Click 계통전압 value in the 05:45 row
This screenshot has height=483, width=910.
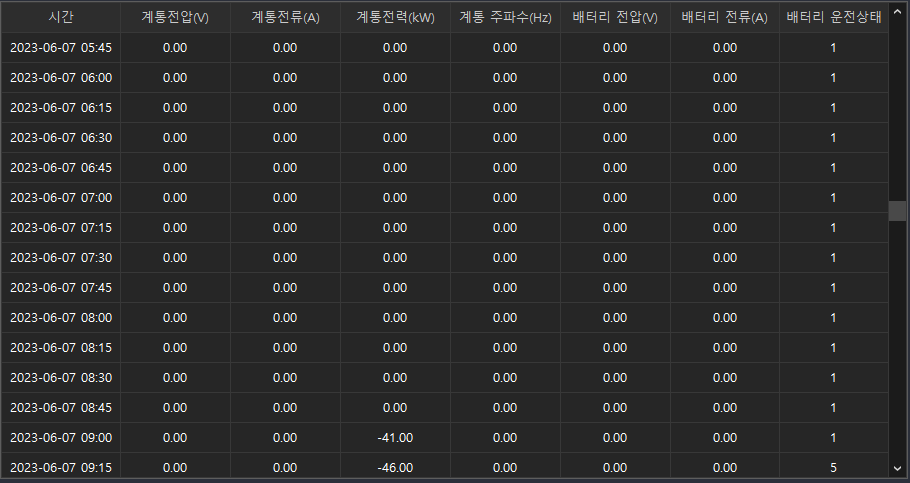pos(175,48)
